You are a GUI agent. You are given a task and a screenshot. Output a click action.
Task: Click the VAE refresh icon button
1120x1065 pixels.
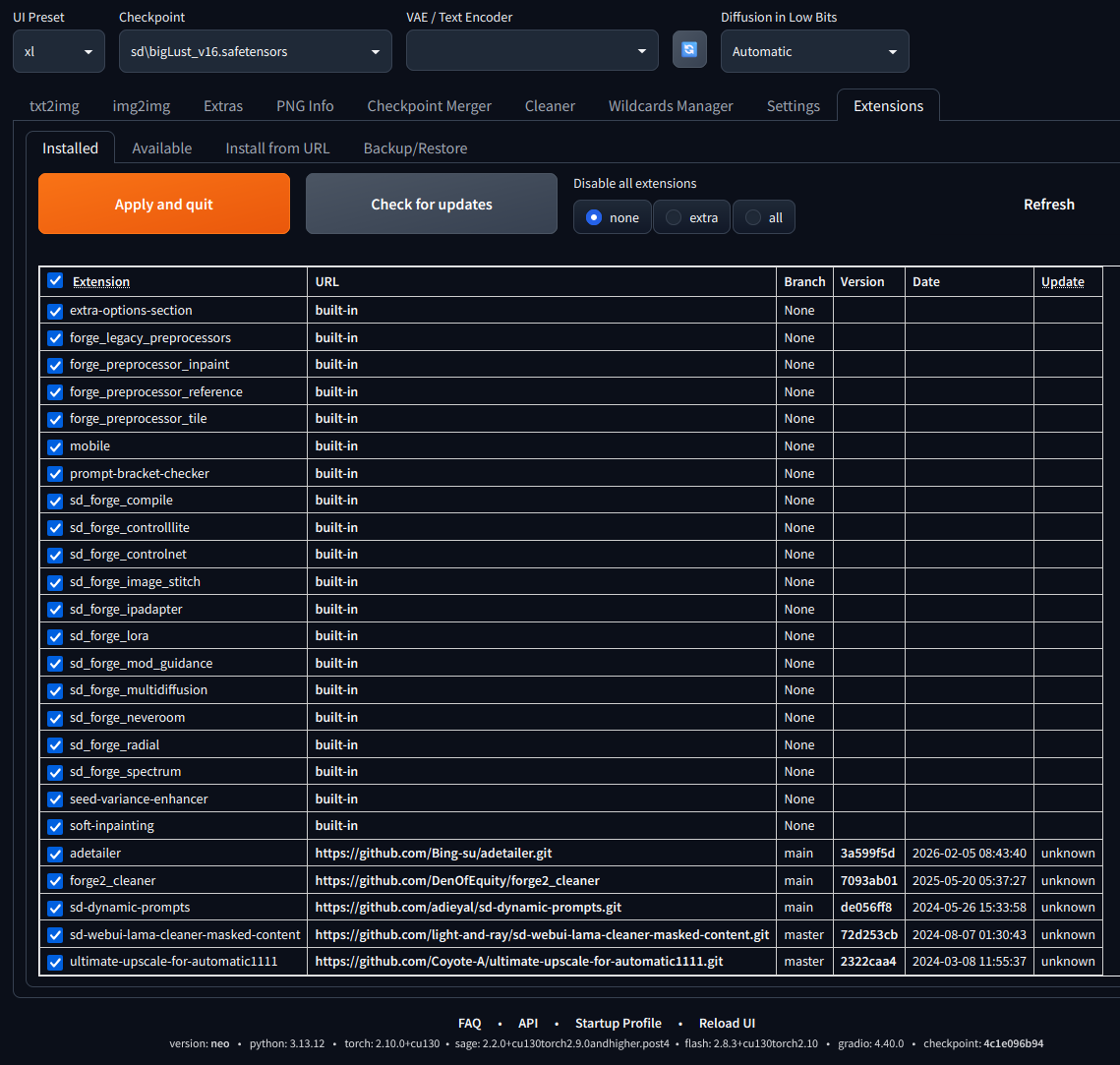[689, 49]
